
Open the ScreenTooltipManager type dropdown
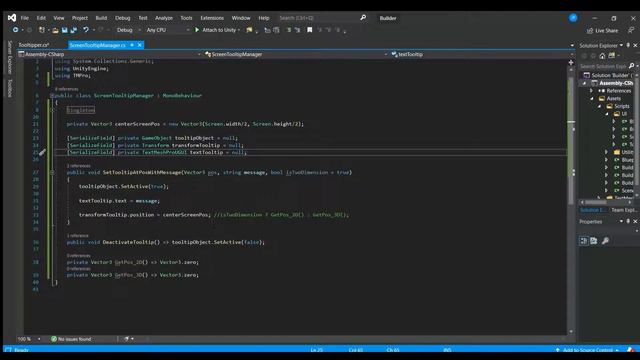click(x=296, y=54)
